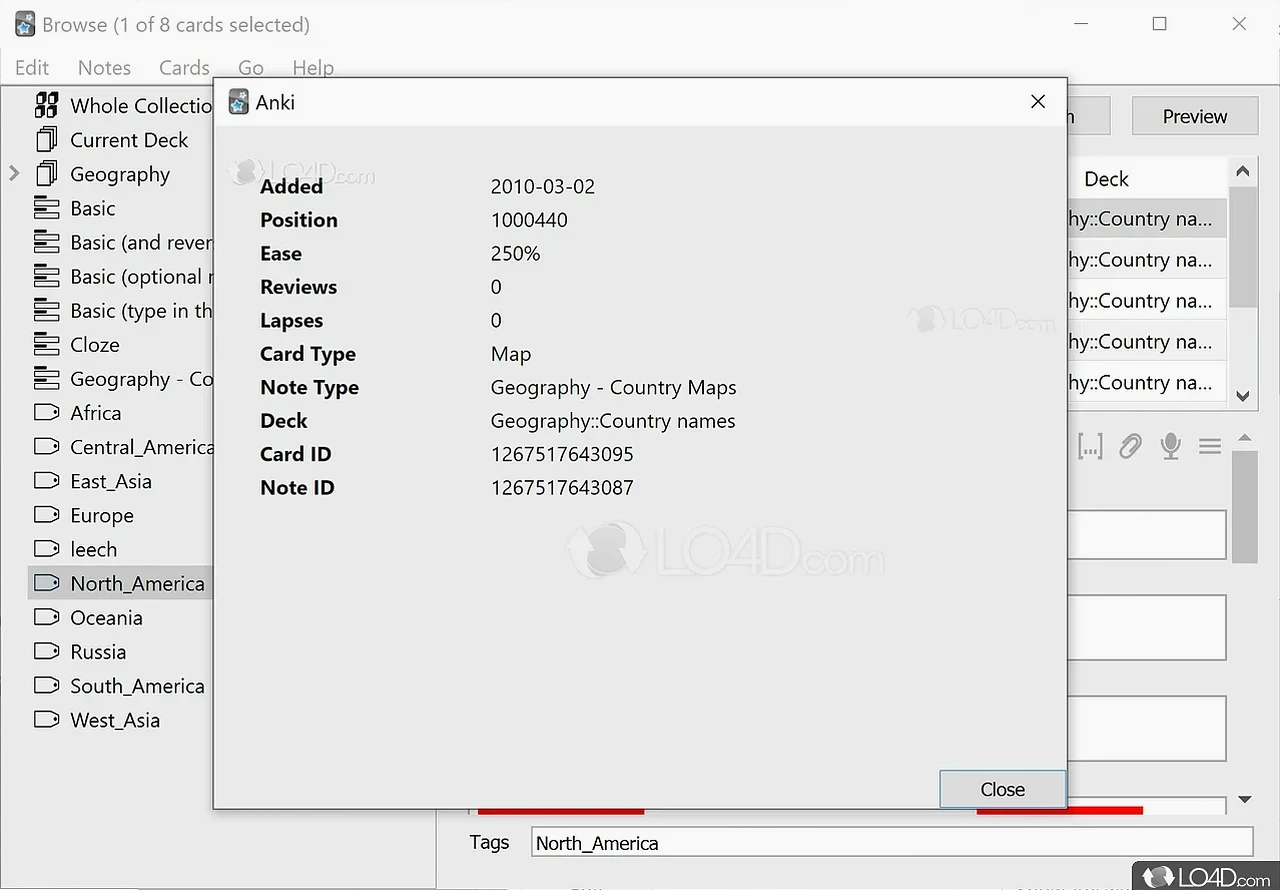
Task: Click the Position value 1000440
Action: pyautogui.click(x=529, y=220)
